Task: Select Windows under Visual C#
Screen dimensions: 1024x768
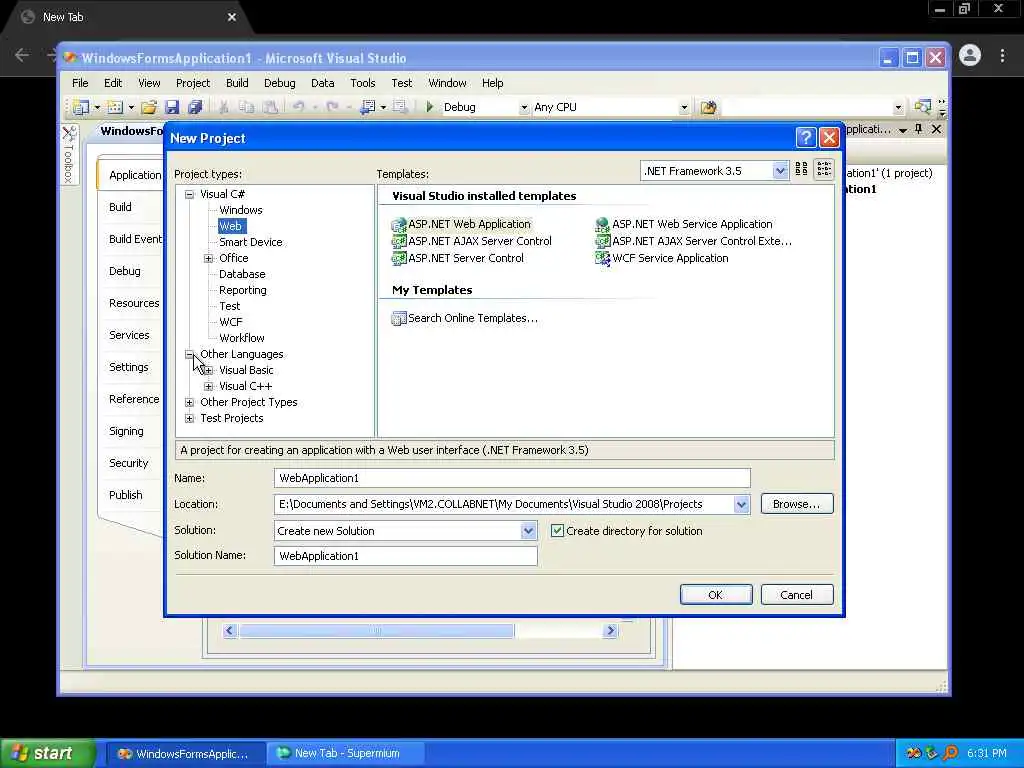Action: (x=241, y=210)
